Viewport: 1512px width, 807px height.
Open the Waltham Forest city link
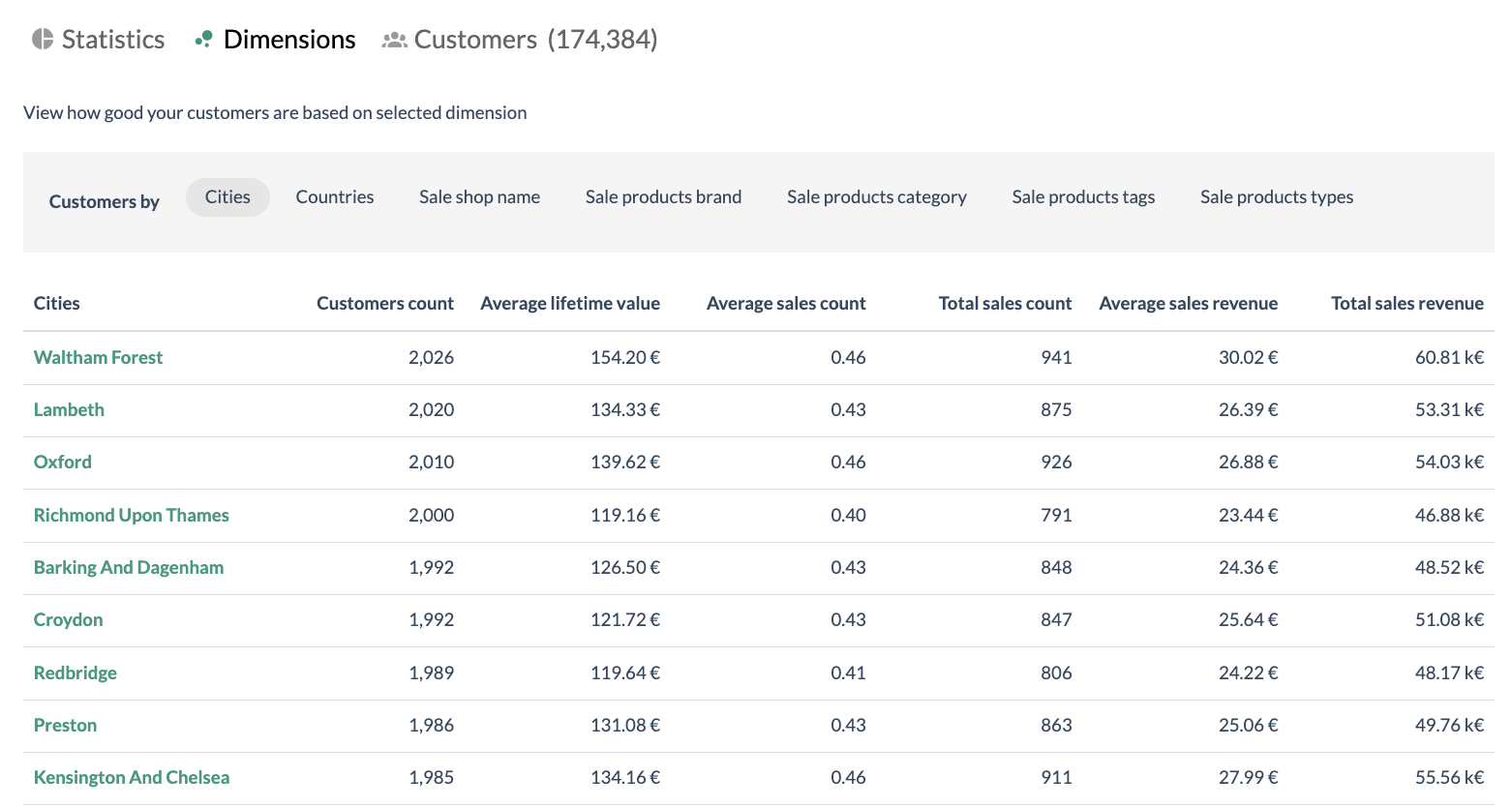98,357
